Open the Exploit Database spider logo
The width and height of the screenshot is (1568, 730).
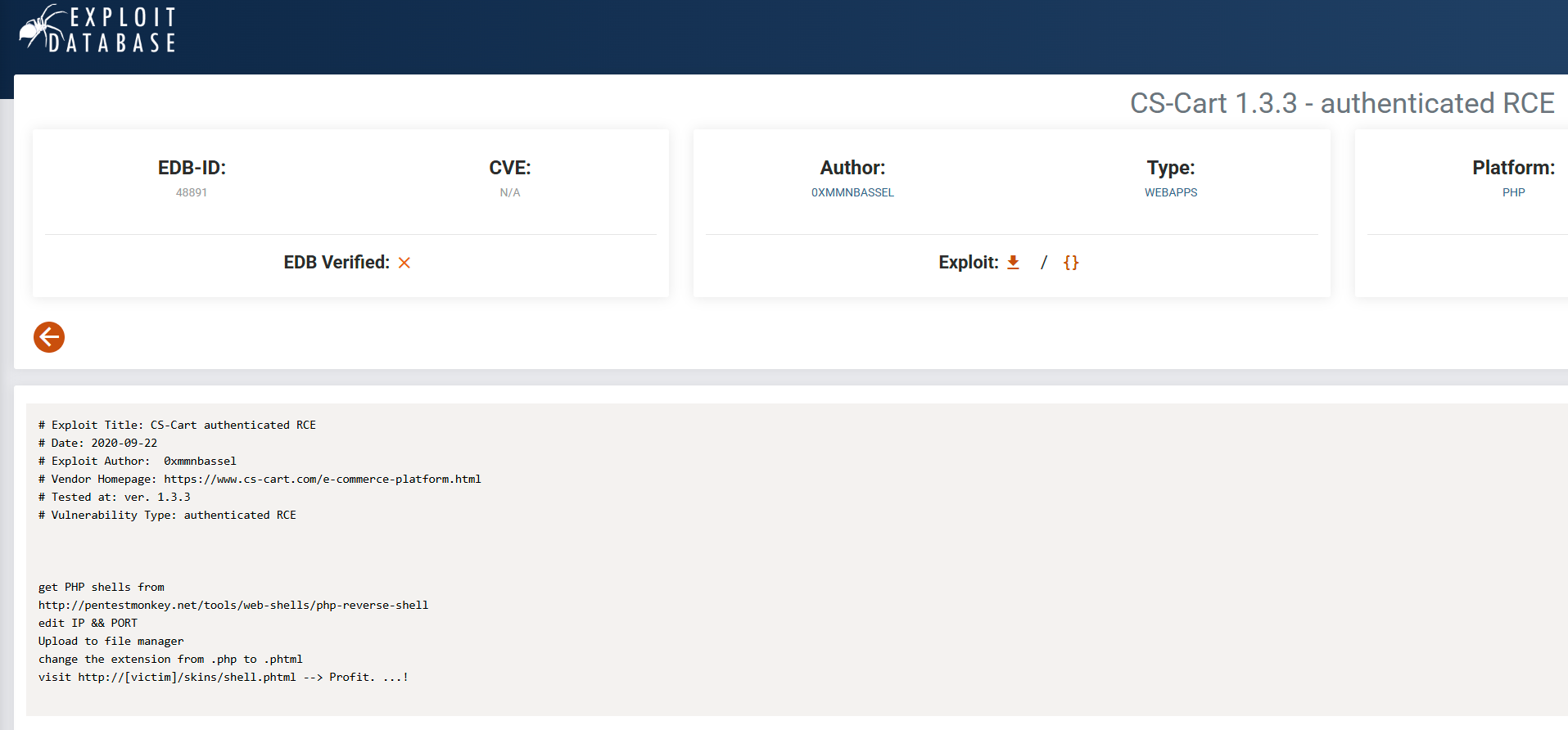[97, 29]
